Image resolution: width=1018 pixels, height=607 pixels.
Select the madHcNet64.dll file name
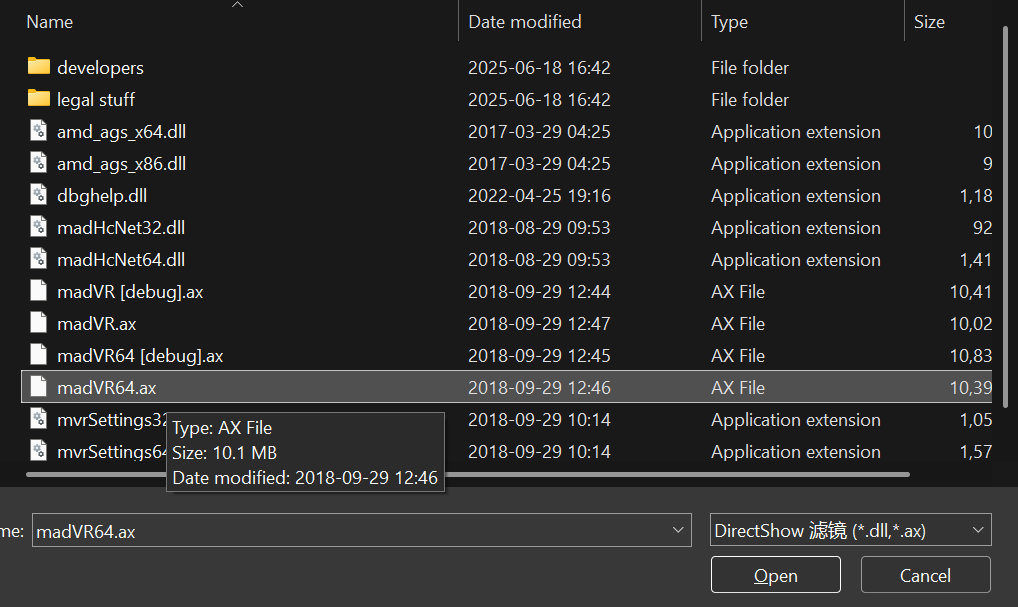(121, 260)
